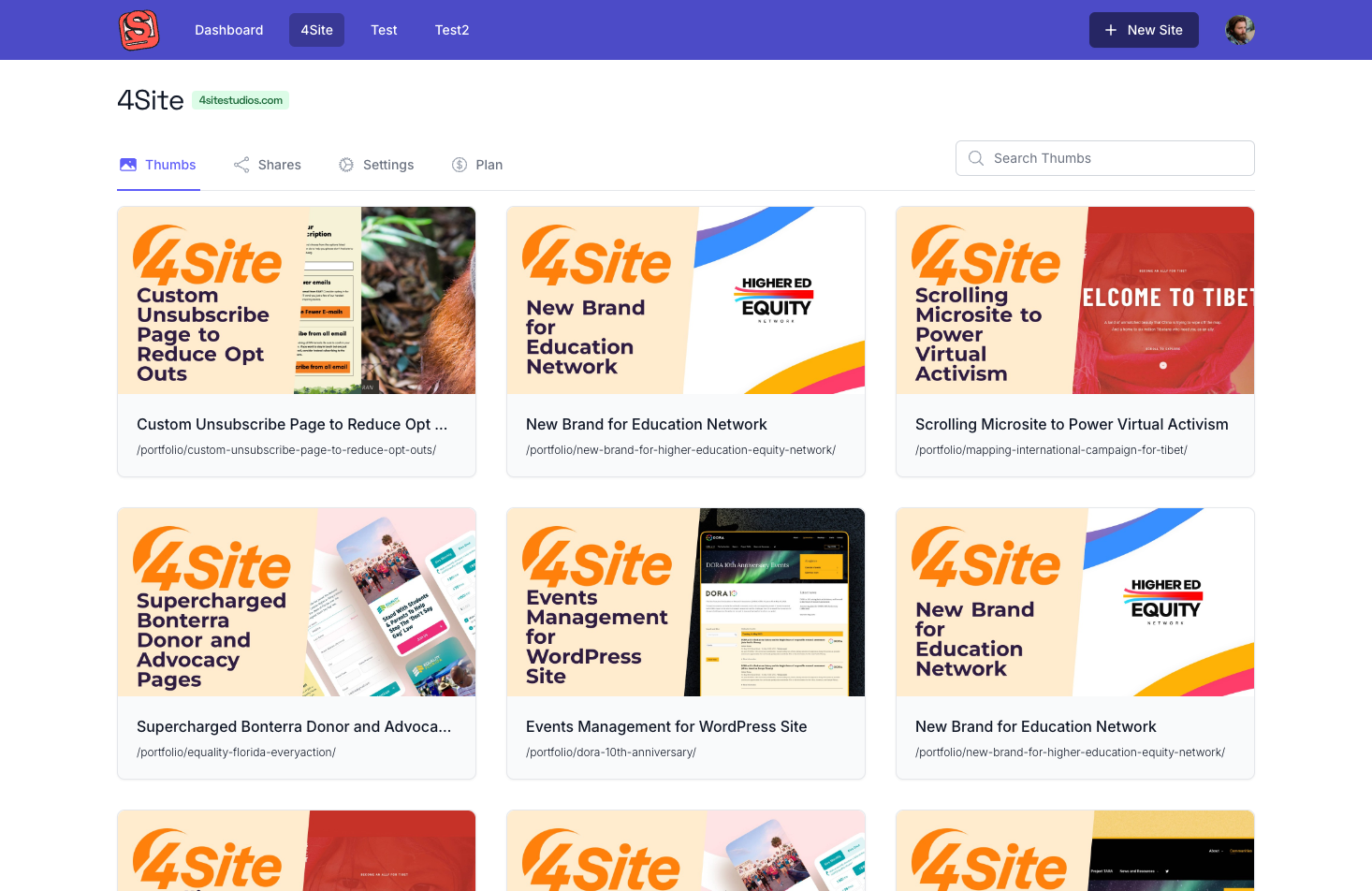The width and height of the screenshot is (1372, 891).
Task: Click the plus icon in New Site
Action: click(1111, 30)
